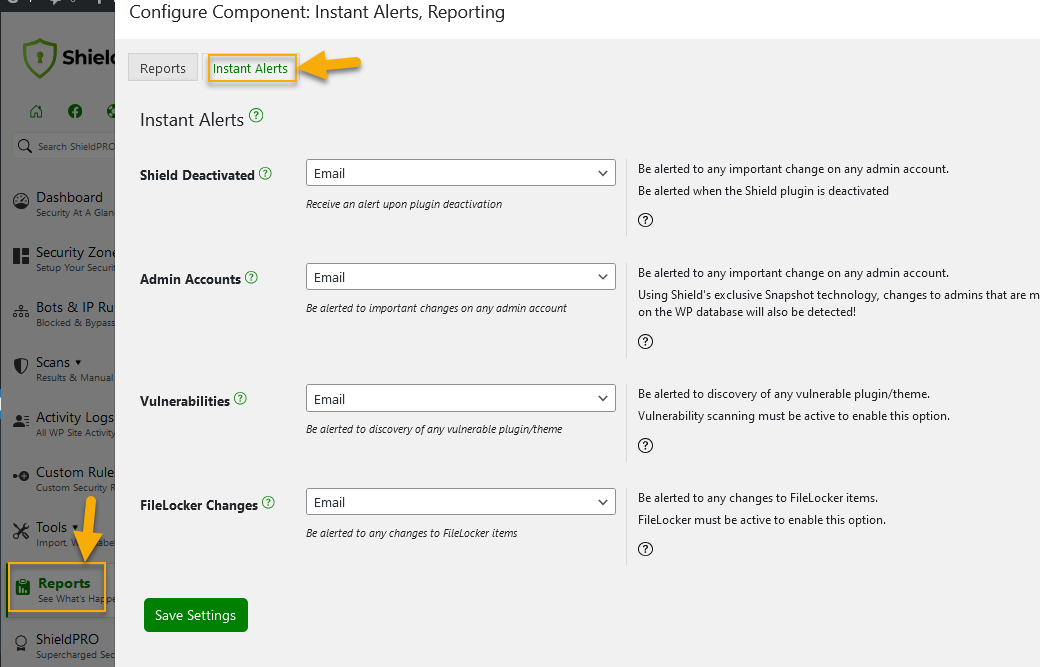
Task: Click the 'Configure Component: Instant Alerts, Reporting' title
Action: (x=317, y=12)
